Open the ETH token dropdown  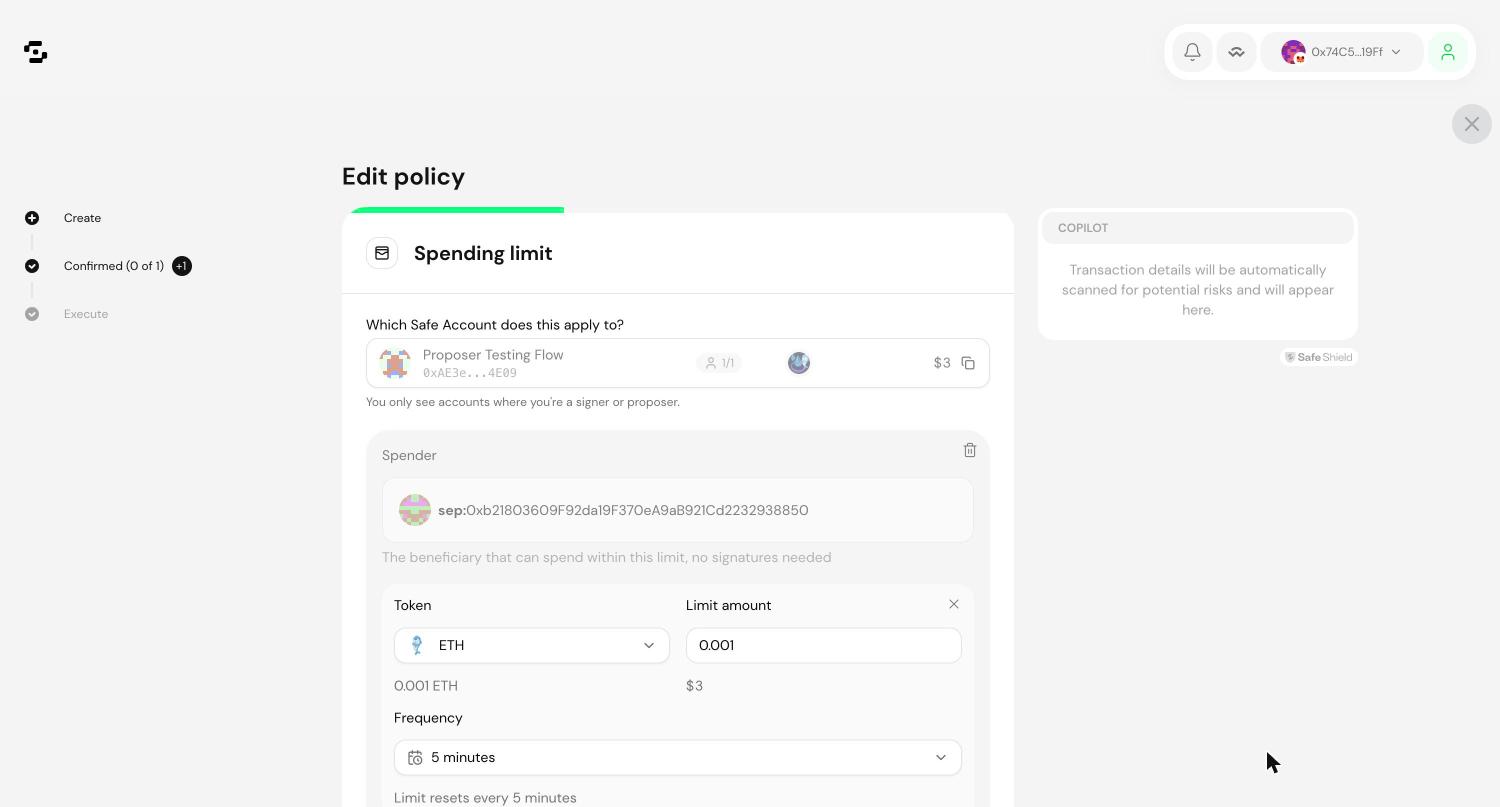532,645
